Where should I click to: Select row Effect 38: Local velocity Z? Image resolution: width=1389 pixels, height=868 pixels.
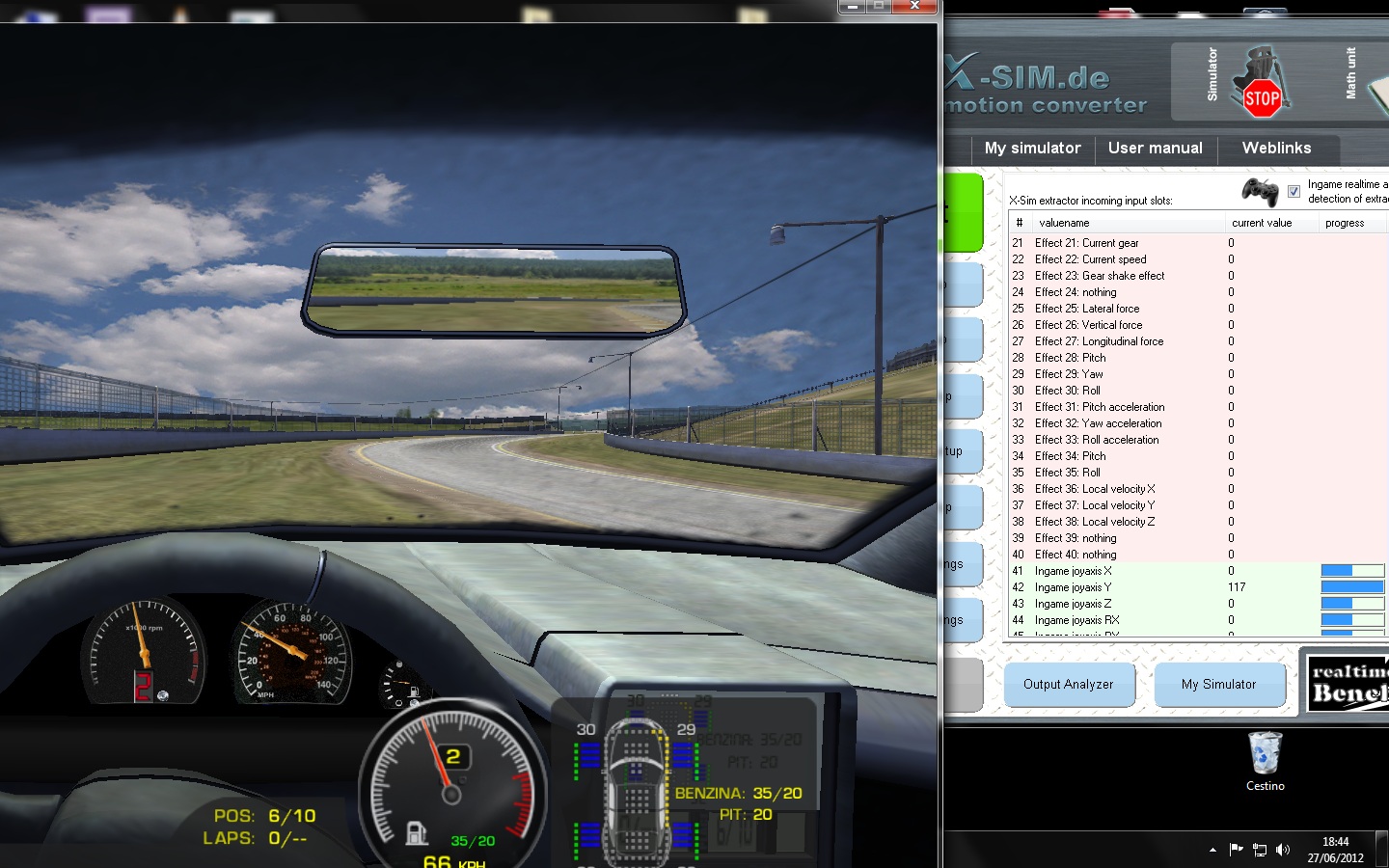point(1197,522)
